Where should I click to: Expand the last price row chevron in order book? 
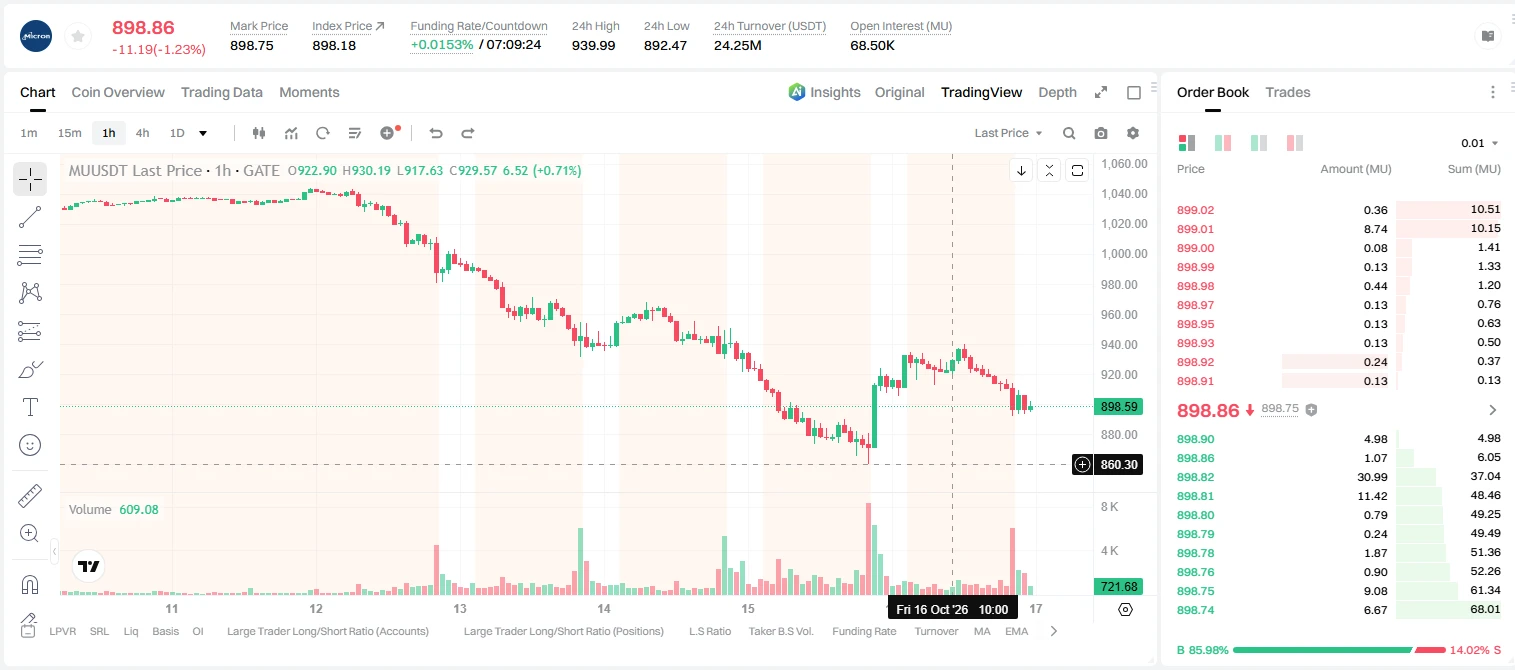(1493, 410)
